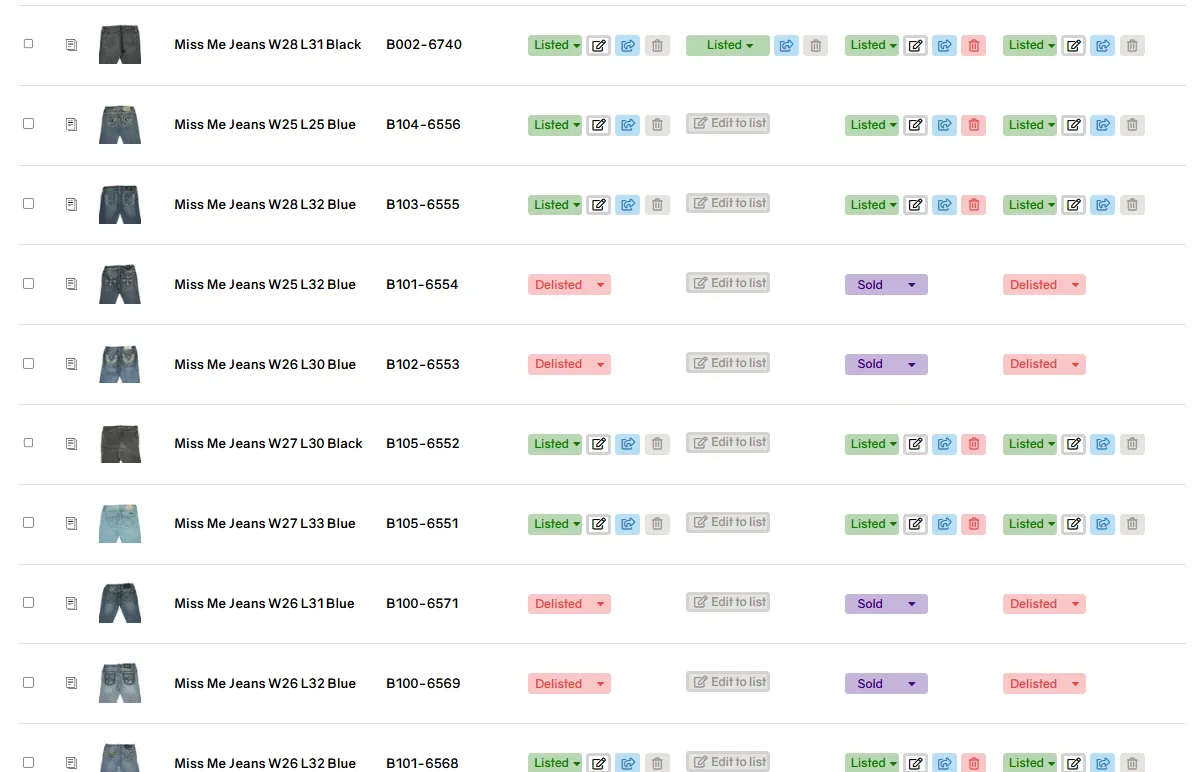Click Edit to list in B101-6554 row
Screen dimensions: 1192x772
tap(728, 283)
